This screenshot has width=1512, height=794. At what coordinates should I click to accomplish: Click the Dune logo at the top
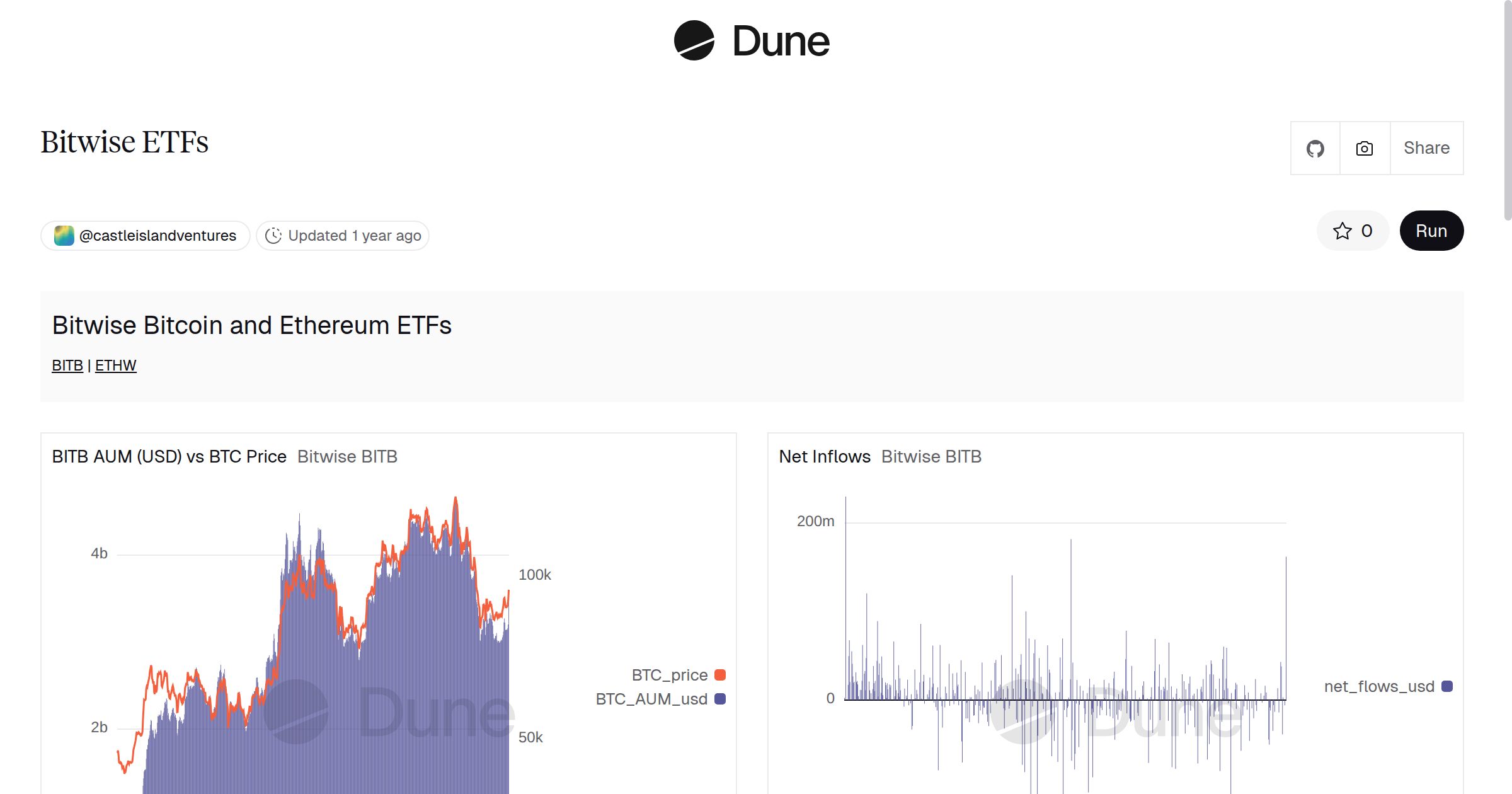tap(752, 41)
